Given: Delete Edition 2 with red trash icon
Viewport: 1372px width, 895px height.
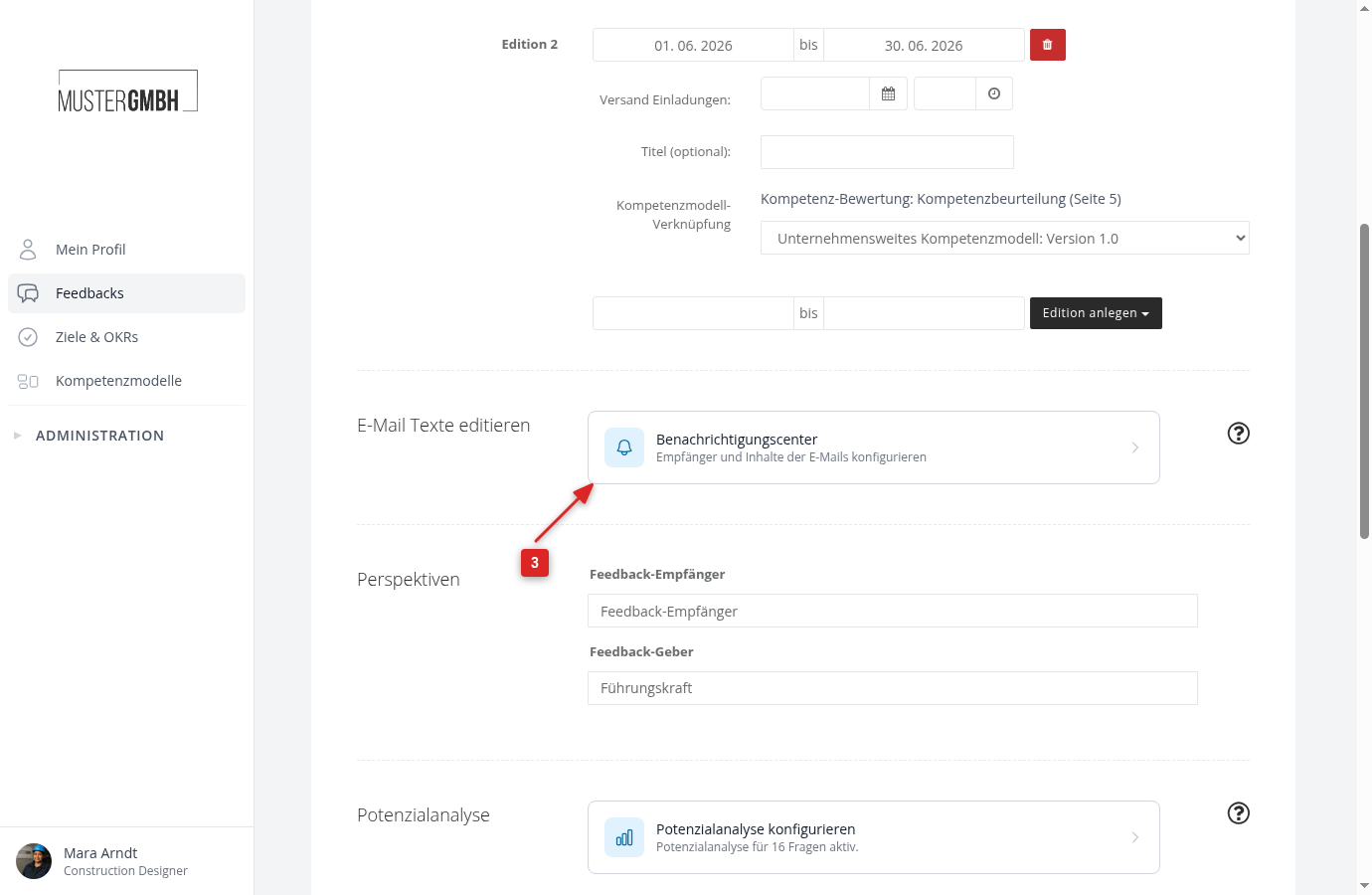Looking at the screenshot, I should coord(1047,45).
